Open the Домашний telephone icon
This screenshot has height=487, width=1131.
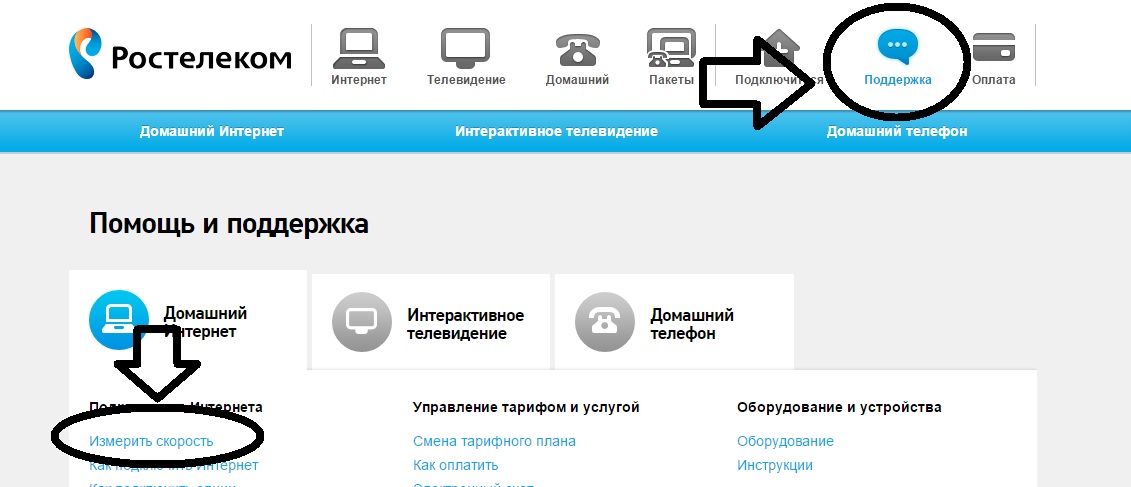(577, 50)
